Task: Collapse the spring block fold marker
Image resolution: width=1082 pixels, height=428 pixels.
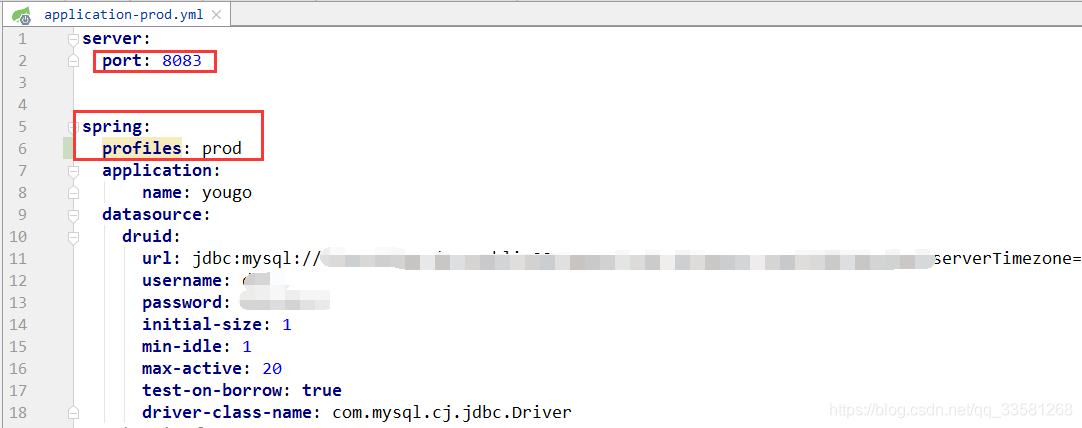Action: click(x=73, y=127)
